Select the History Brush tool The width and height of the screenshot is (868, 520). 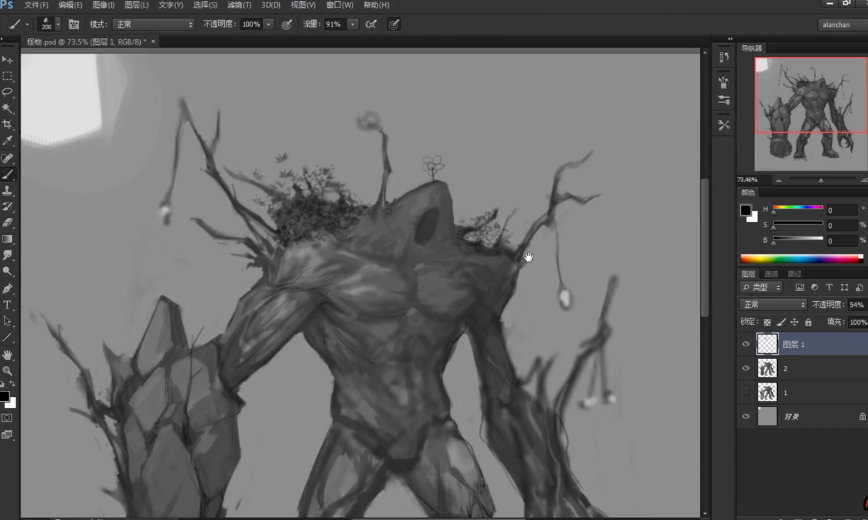coord(7,207)
